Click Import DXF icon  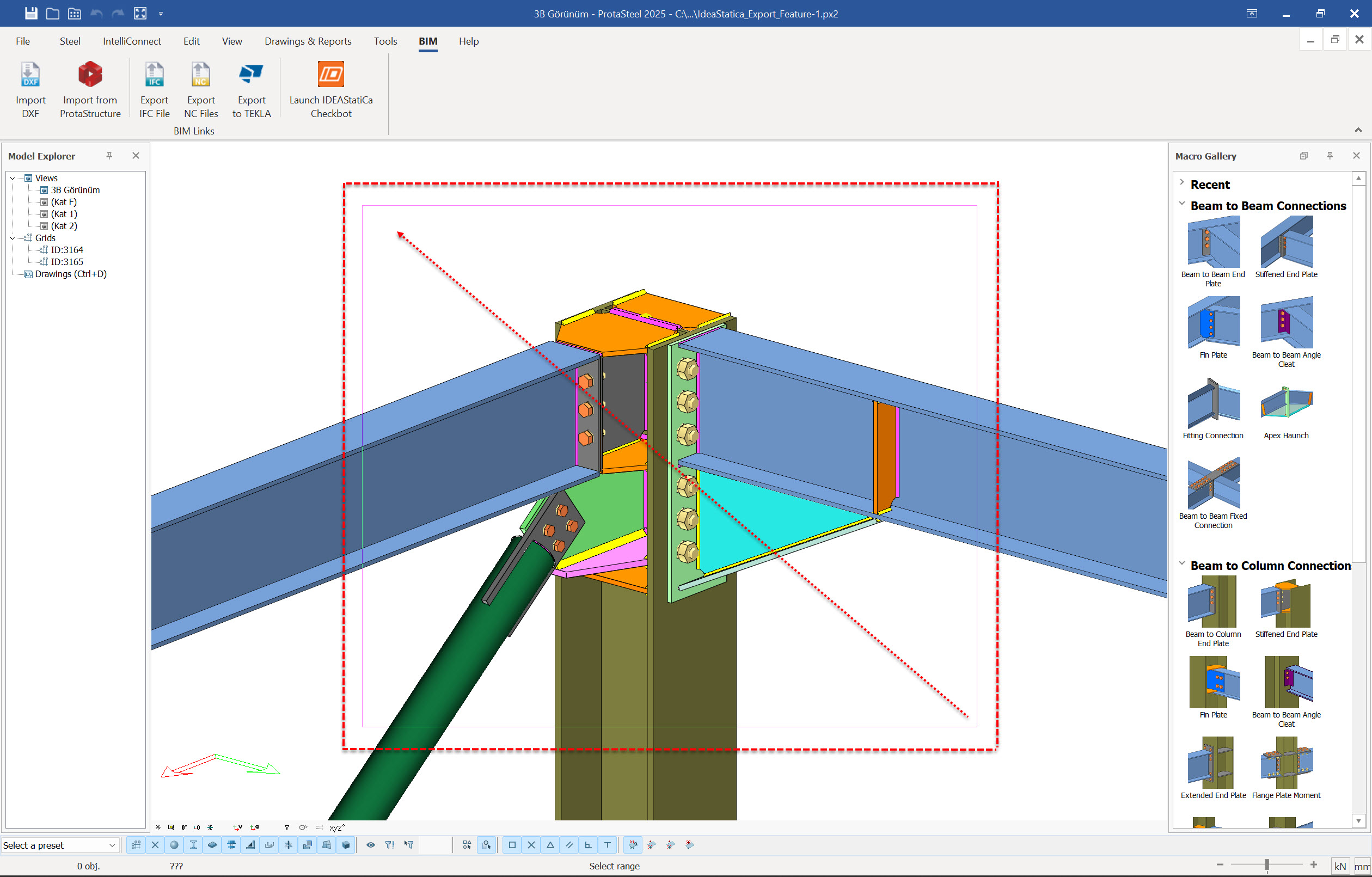click(x=30, y=75)
